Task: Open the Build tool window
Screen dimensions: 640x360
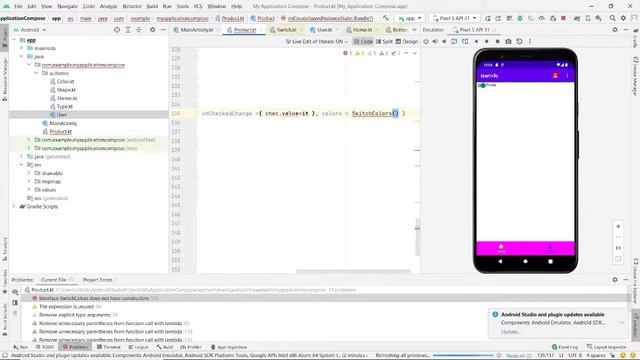Action: point(165,347)
